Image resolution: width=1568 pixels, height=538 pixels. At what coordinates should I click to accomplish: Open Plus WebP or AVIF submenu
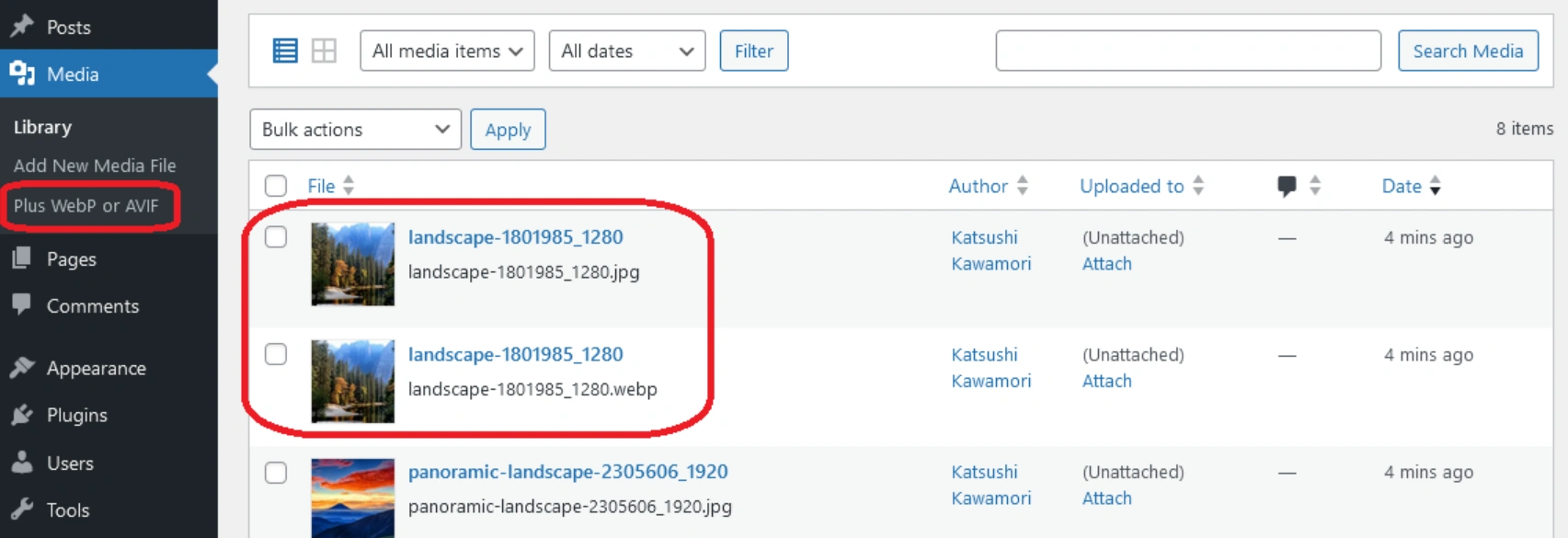pos(86,206)
